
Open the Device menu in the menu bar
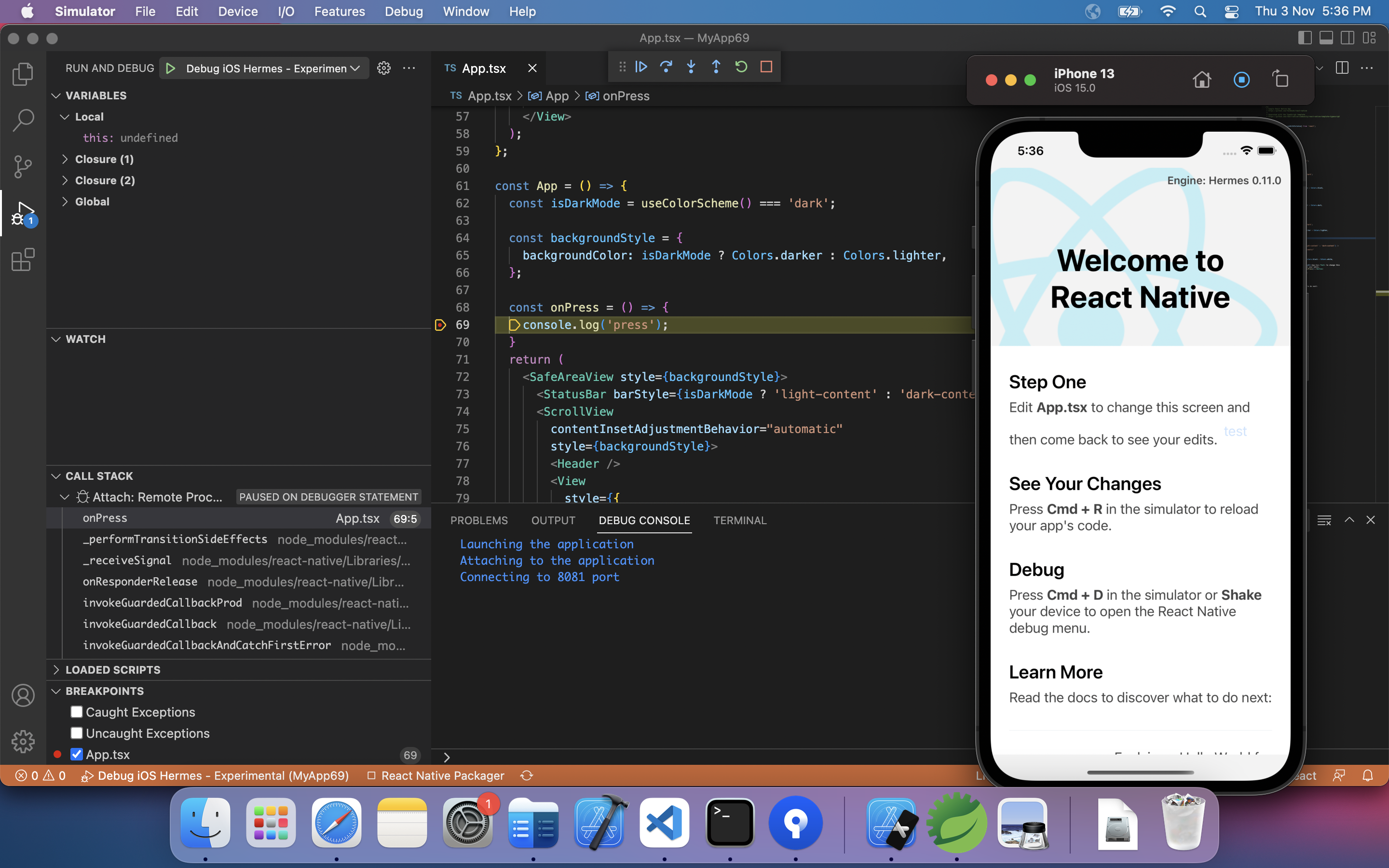click(x=237, y=12)
